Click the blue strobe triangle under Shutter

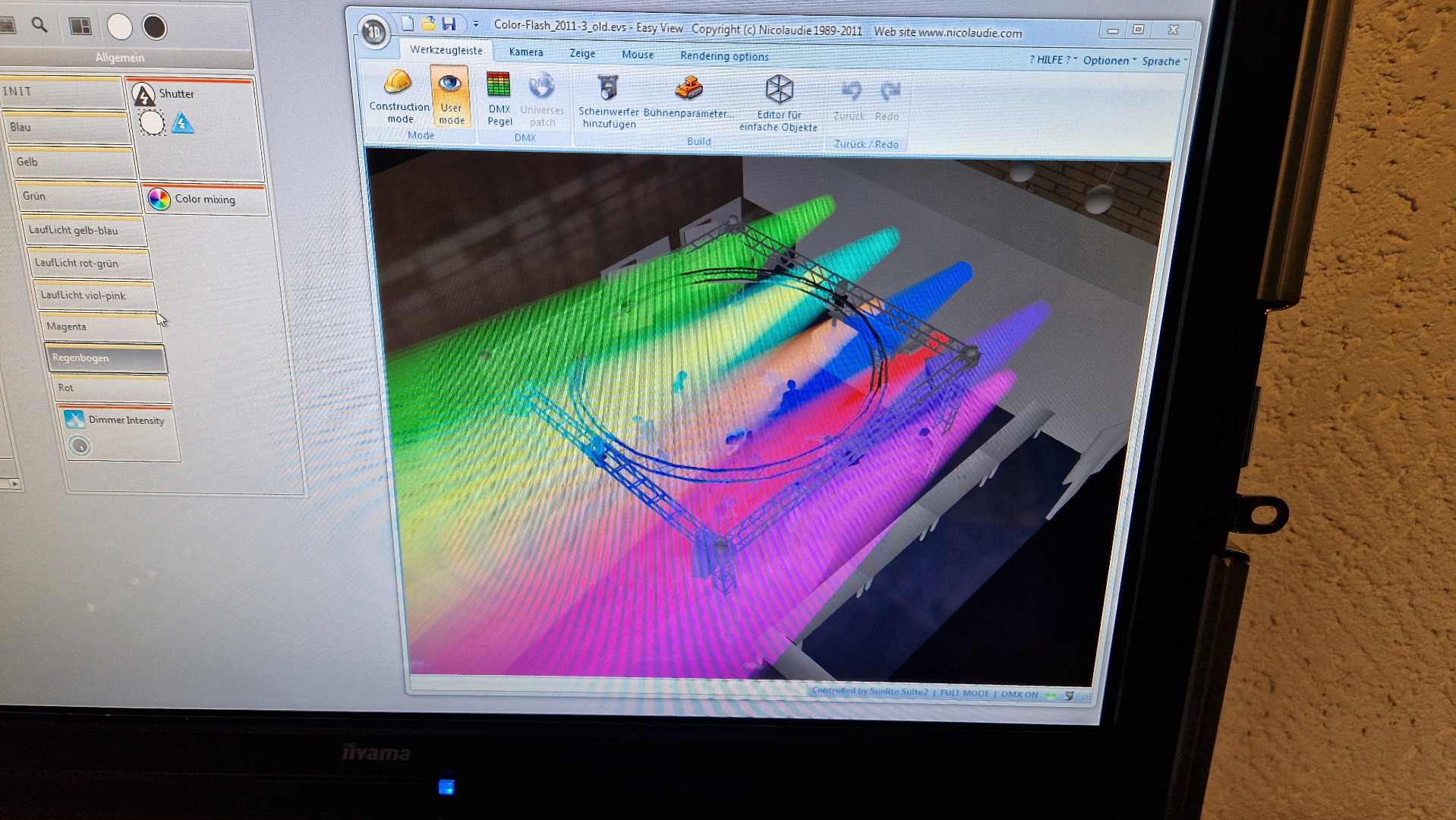182,123
